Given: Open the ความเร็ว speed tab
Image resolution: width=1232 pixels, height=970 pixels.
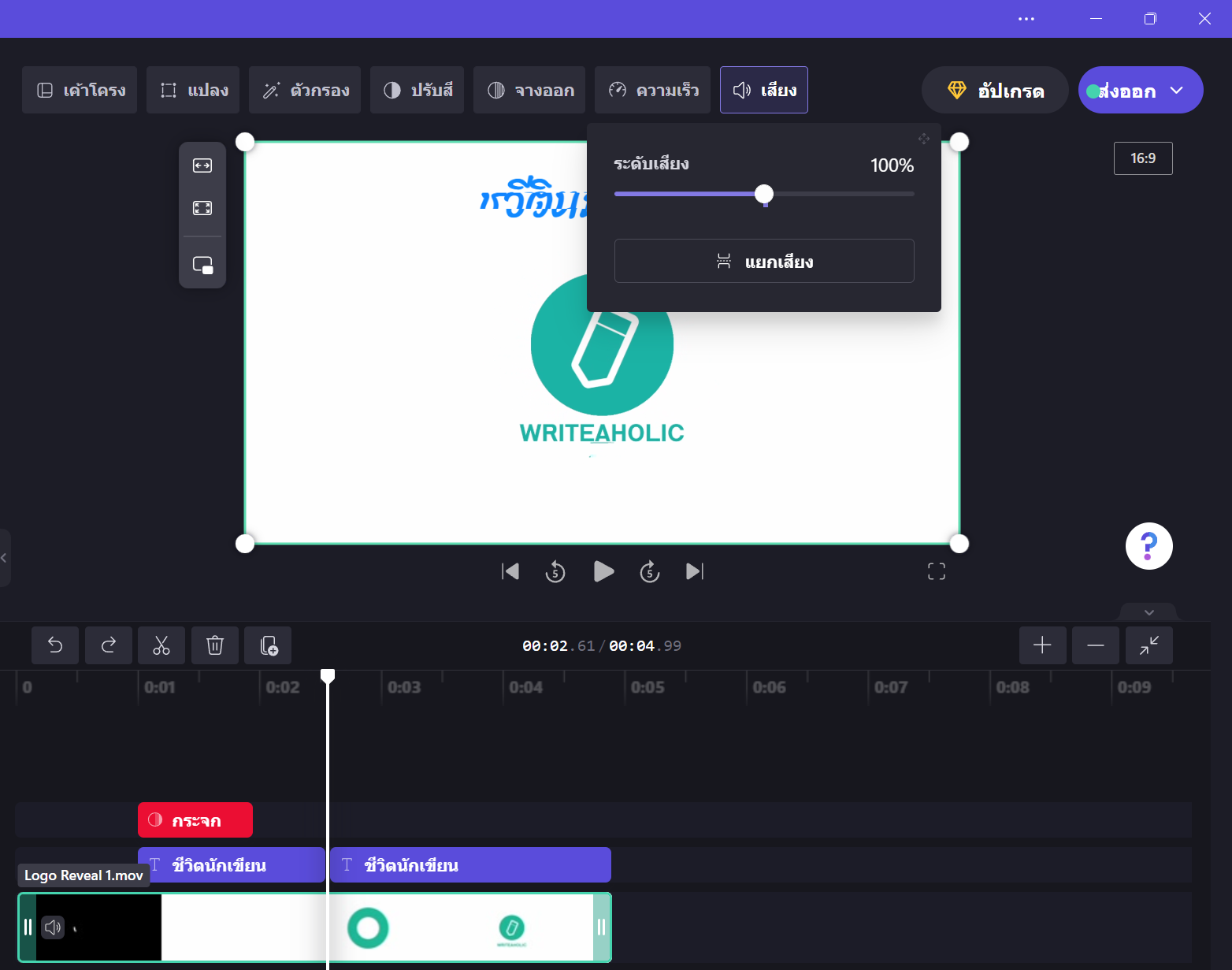Looking at the screenshot, I should click(653, 90).
